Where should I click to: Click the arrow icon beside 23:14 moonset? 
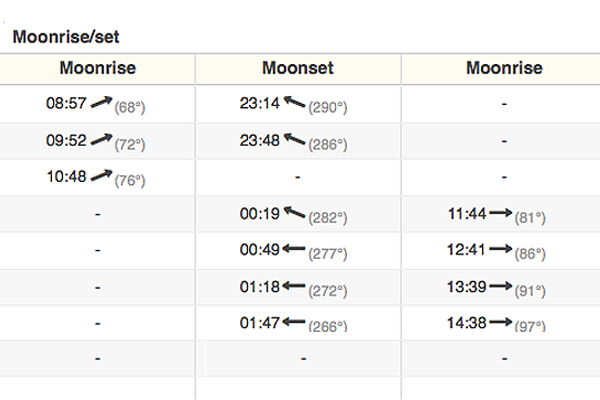coord(294,102)
